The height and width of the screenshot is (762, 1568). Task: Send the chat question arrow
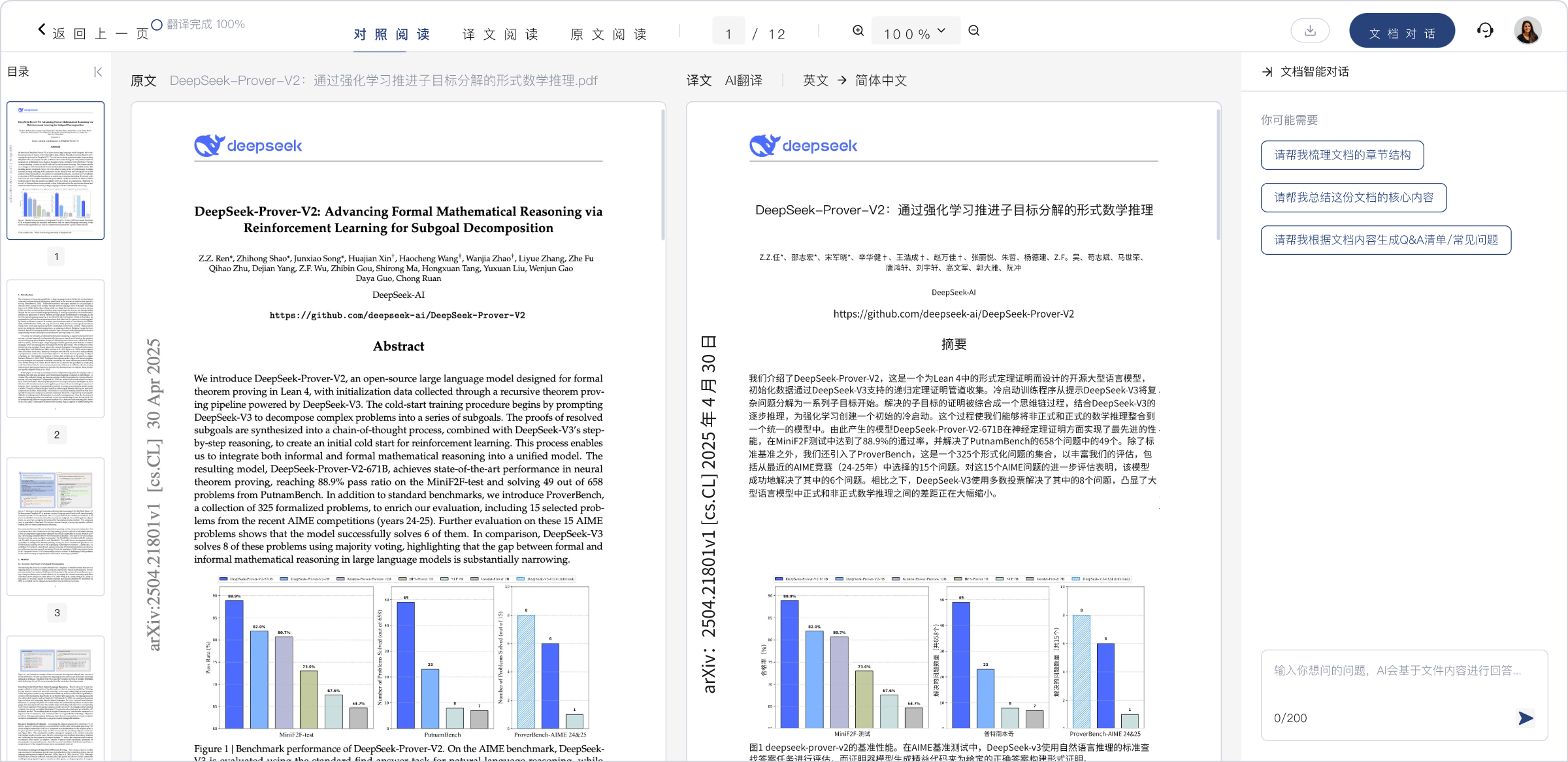point(1526,718)
